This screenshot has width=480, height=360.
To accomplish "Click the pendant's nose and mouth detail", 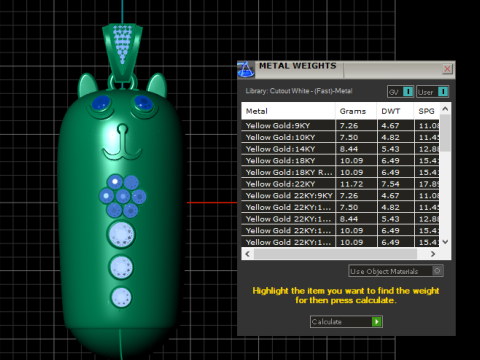I will (x=122, y=142).
